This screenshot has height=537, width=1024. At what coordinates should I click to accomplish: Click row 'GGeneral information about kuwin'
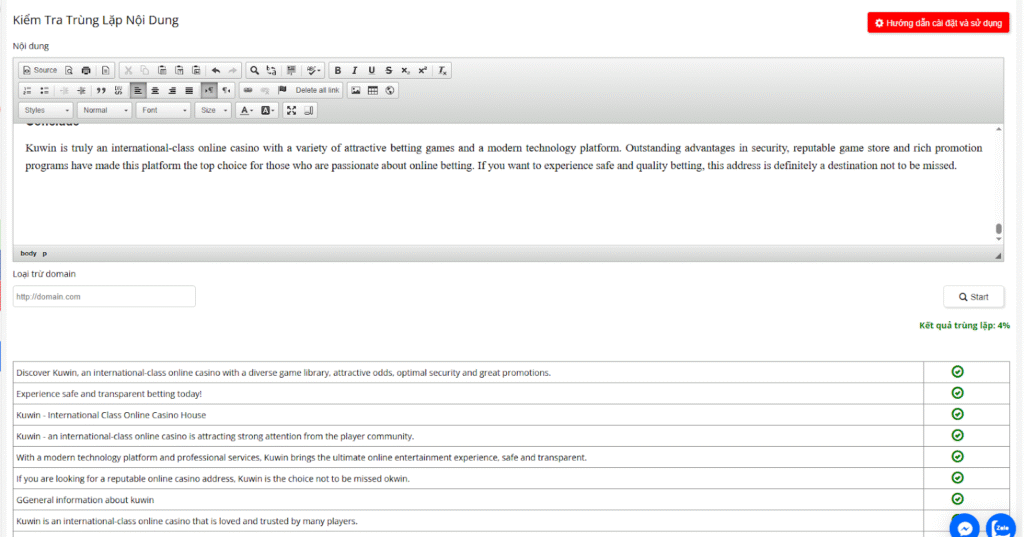coord(468,500)
